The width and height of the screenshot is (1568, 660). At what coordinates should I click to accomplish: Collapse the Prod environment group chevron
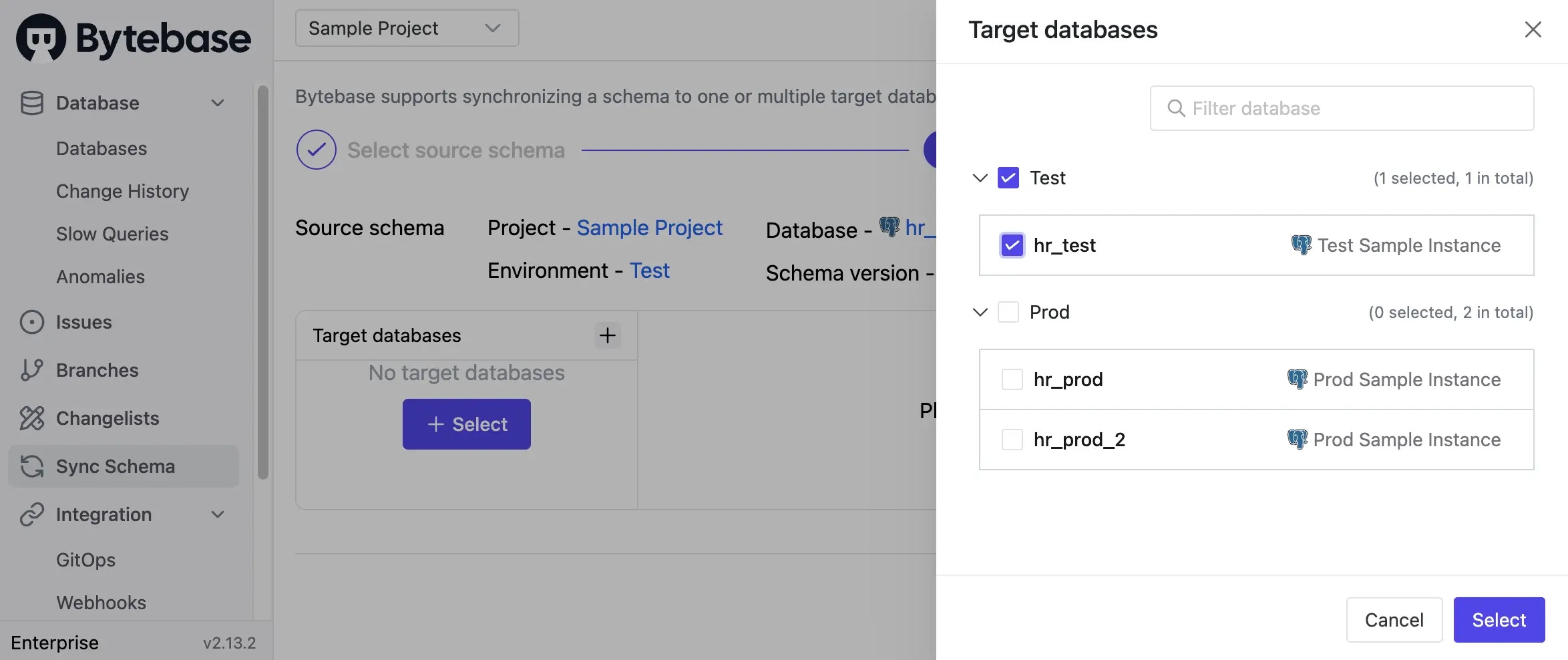[x=980, y=312]
